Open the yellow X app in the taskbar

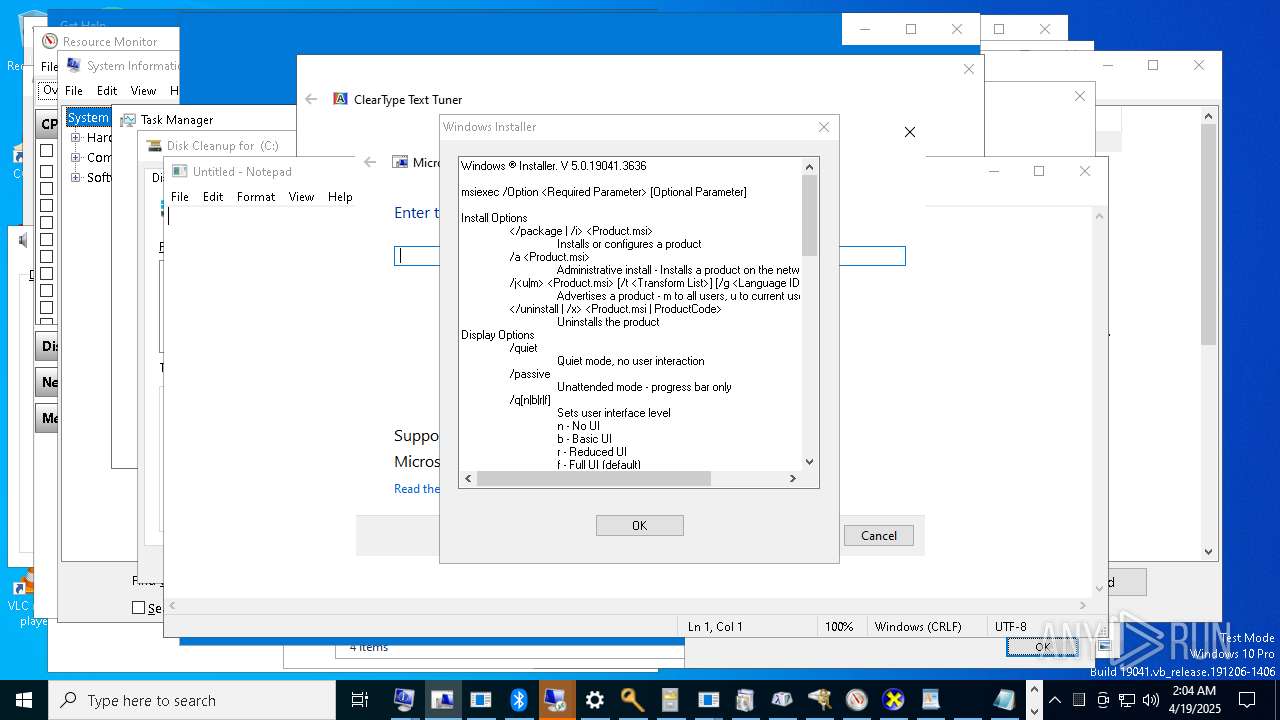click(894, 700)
